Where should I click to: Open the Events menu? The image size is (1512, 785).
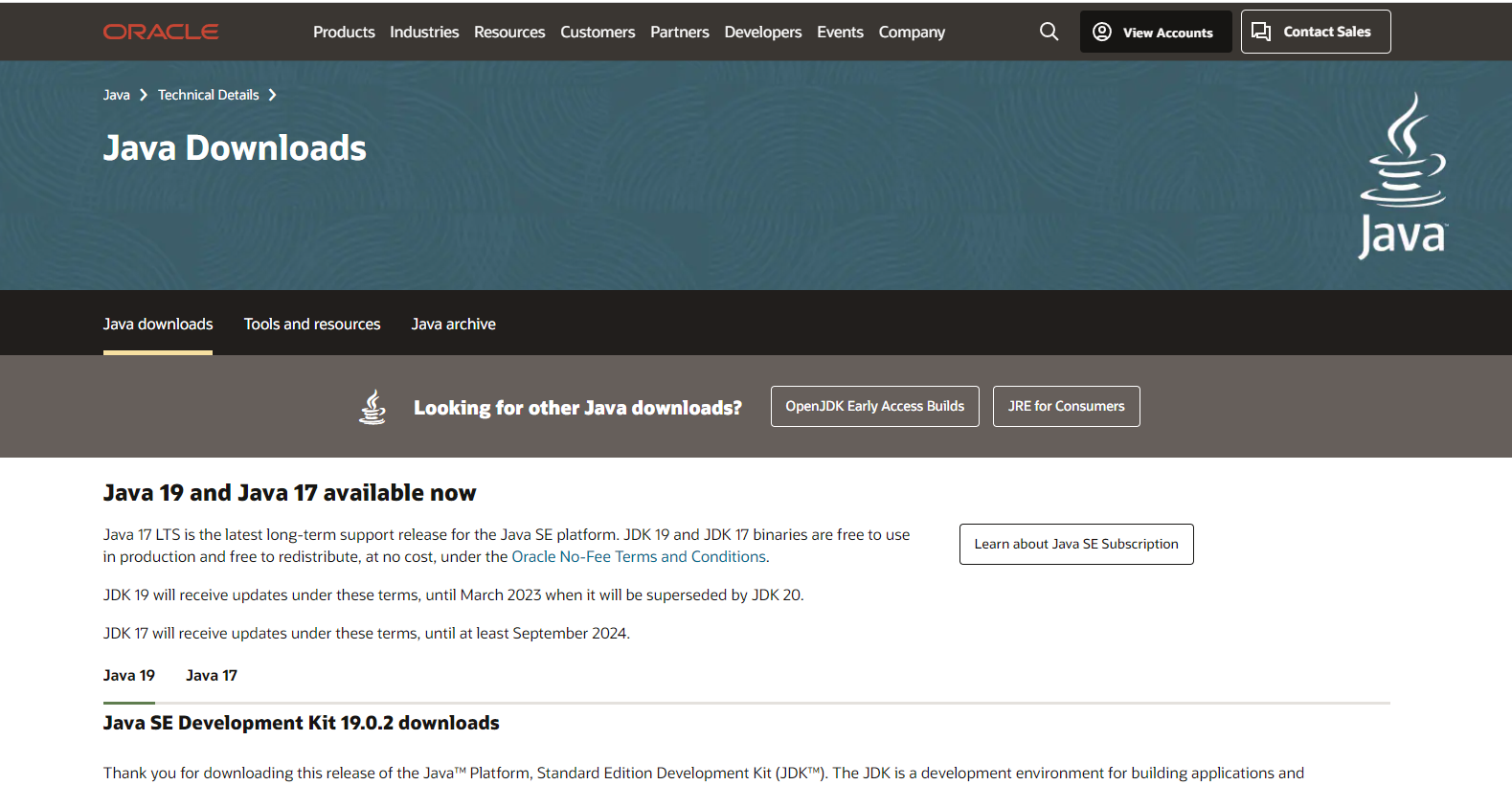click(840, 32)
